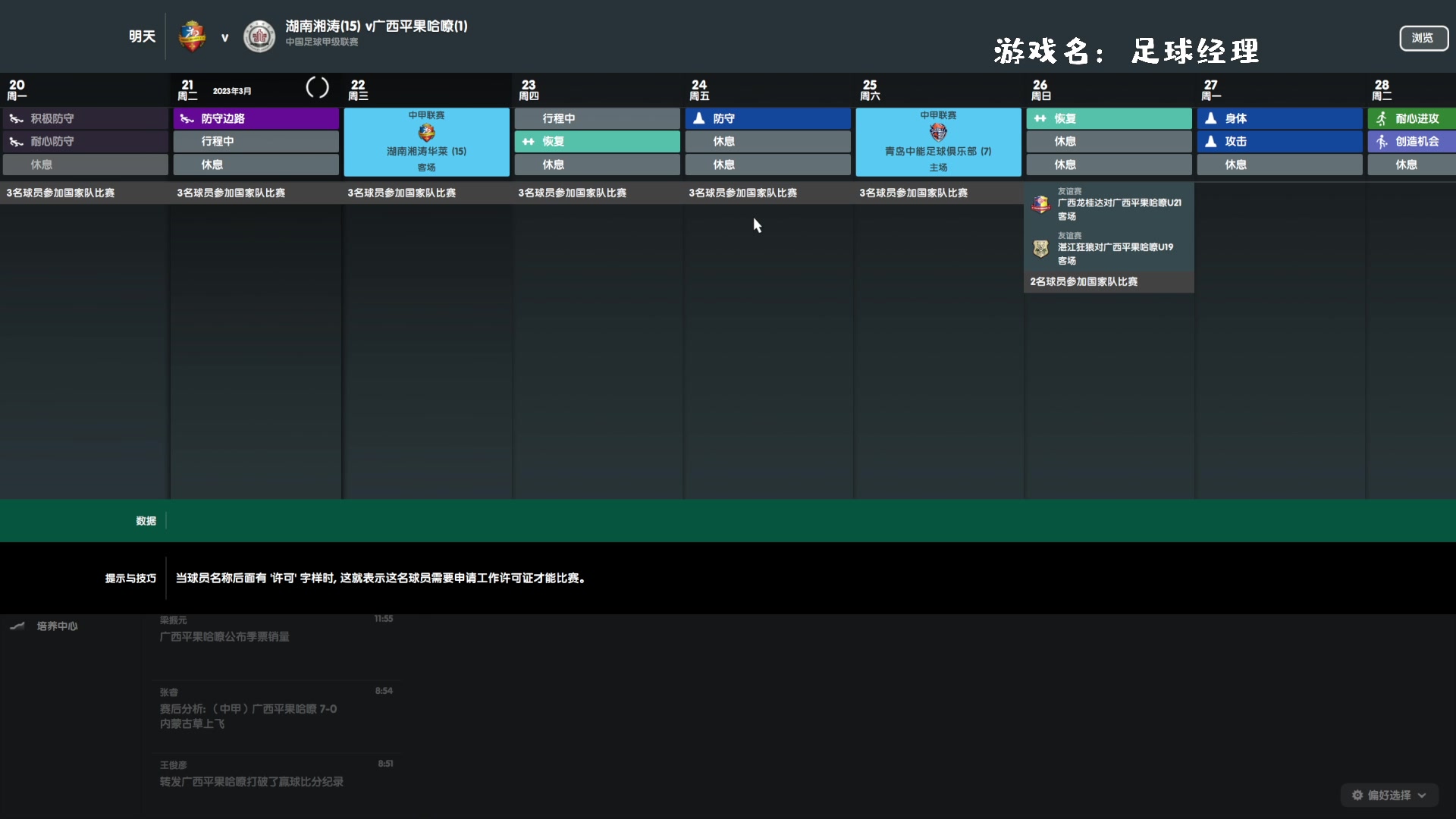Click the running player icon beside 耐心进攻

coord(1382,118)
